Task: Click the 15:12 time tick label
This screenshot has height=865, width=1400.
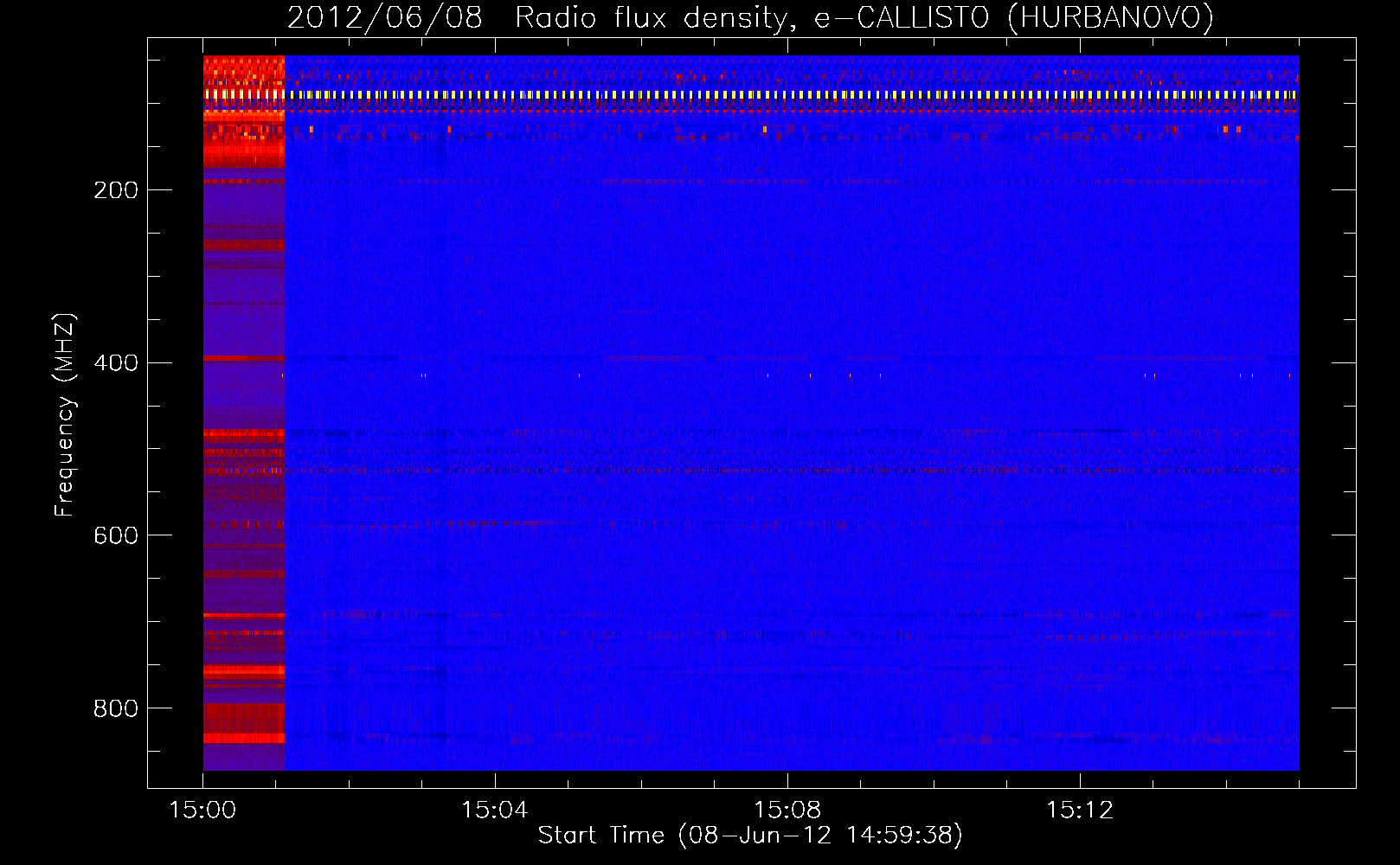Action: (x=1080, y=811)
